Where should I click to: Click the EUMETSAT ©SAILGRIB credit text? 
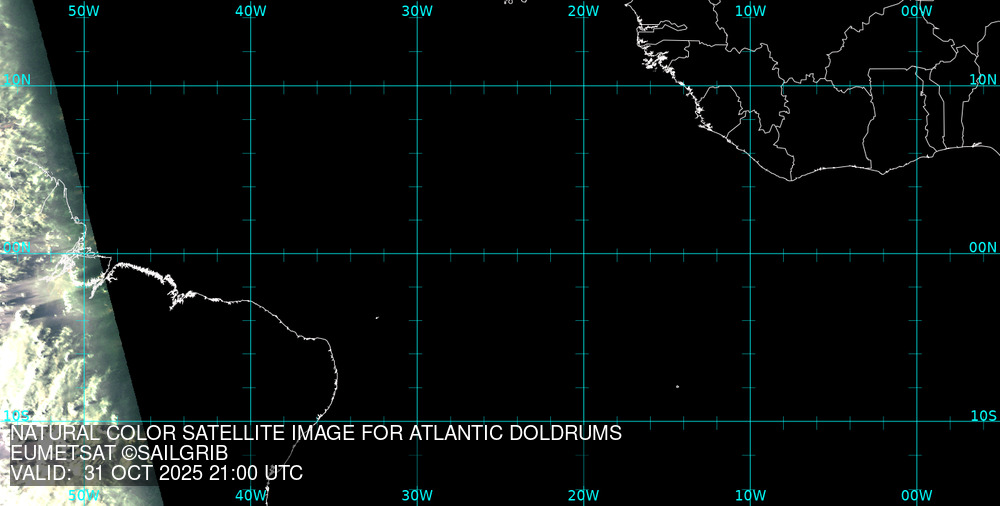coord(119,454)
